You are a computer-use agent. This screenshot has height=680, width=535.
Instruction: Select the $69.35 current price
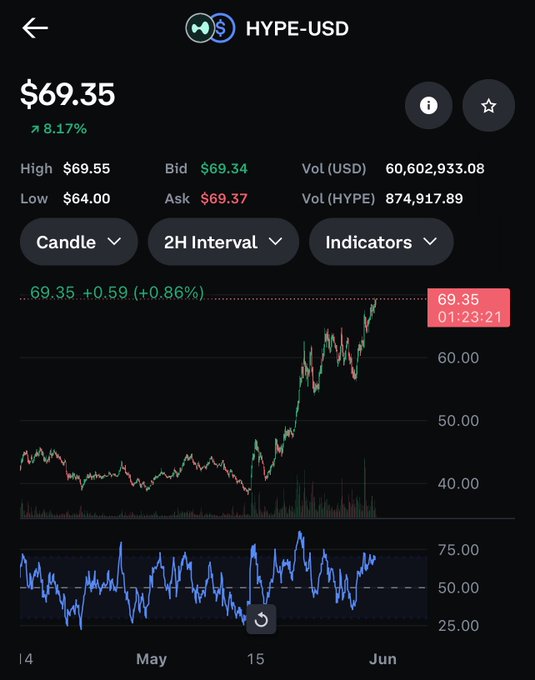(68, 94)
